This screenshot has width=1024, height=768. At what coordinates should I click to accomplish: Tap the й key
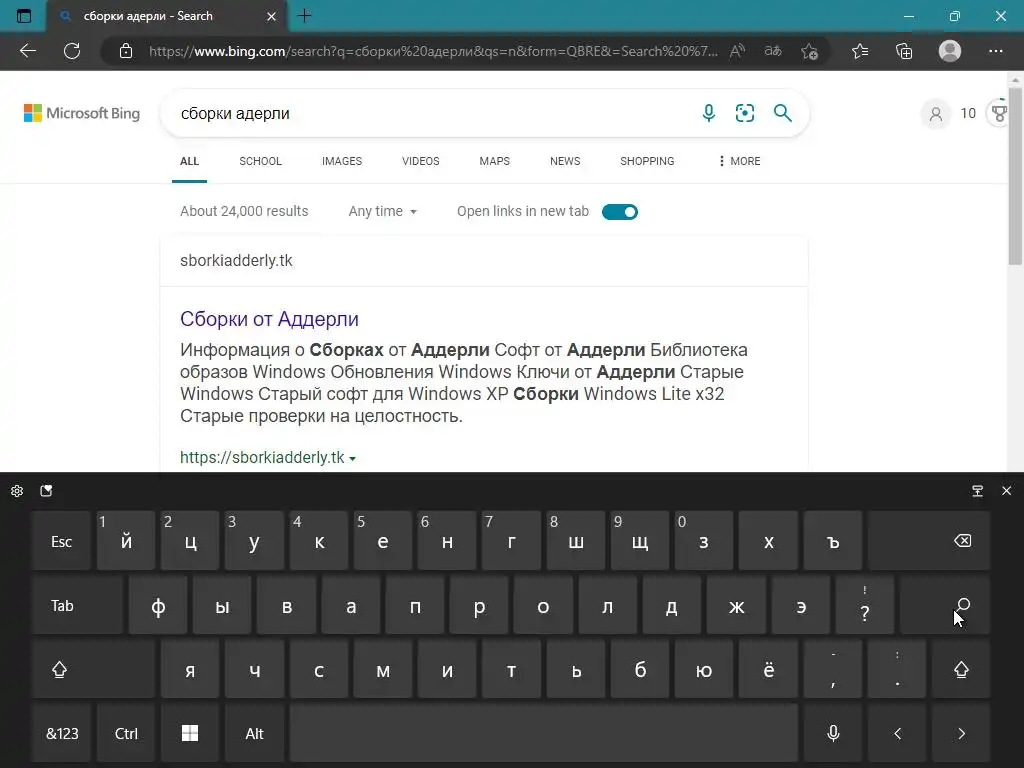tap(126, 541)
